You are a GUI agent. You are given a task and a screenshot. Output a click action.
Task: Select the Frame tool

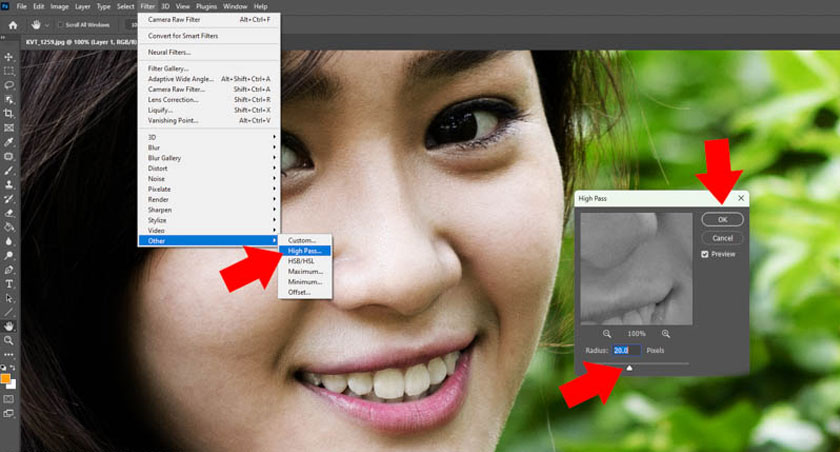coord(9,128)
